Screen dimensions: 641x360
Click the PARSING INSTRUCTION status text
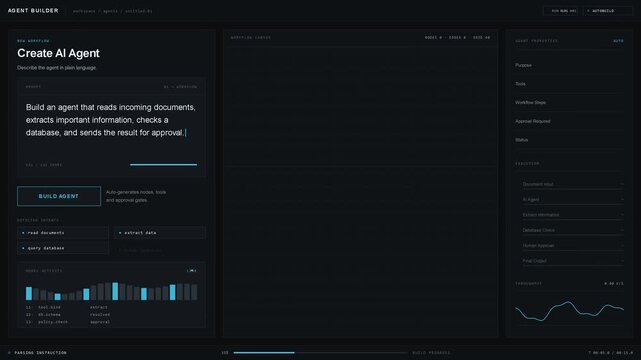coord(40,353)
